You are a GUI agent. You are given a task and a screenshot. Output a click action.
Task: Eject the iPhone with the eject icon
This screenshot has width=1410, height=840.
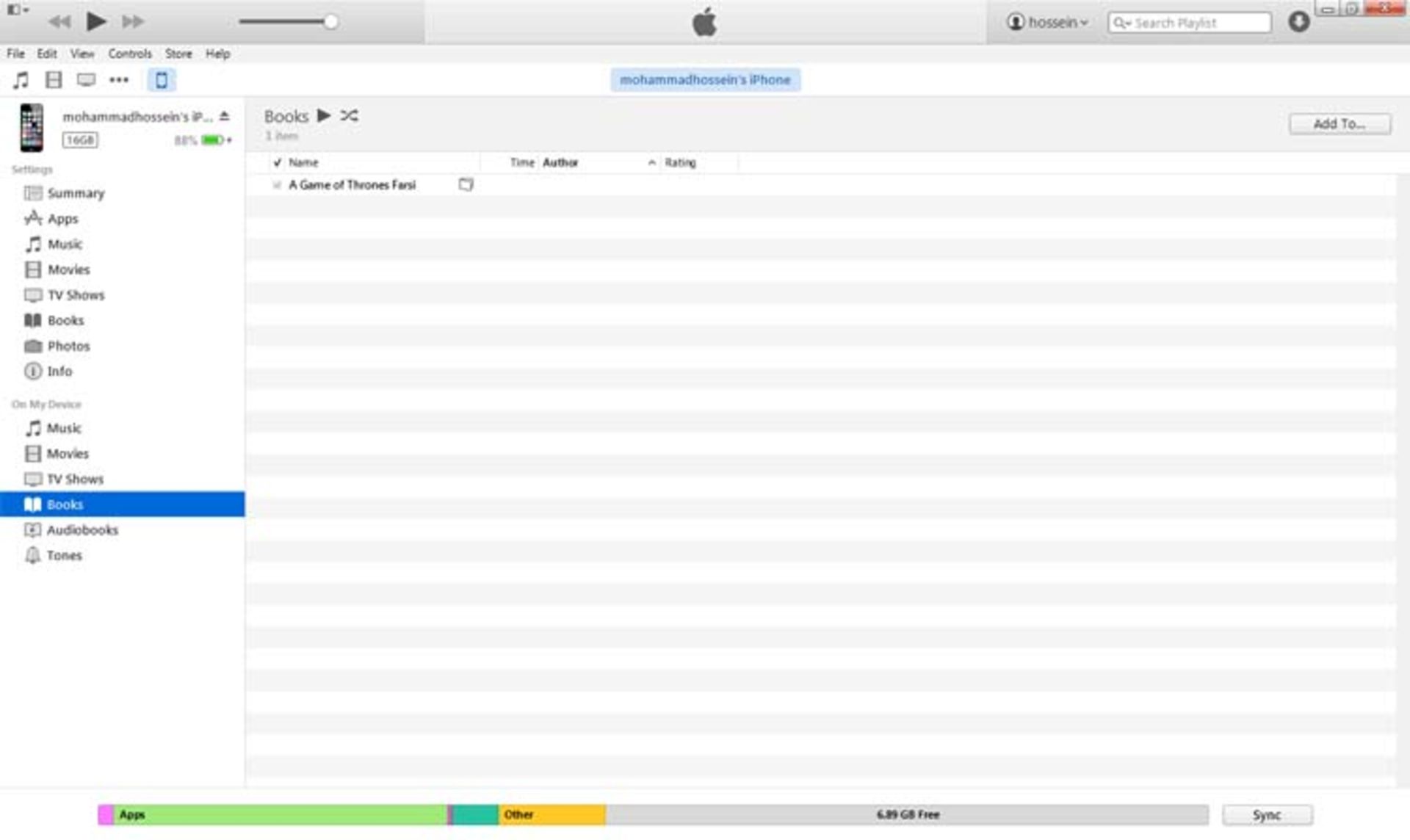click(225, 116)
